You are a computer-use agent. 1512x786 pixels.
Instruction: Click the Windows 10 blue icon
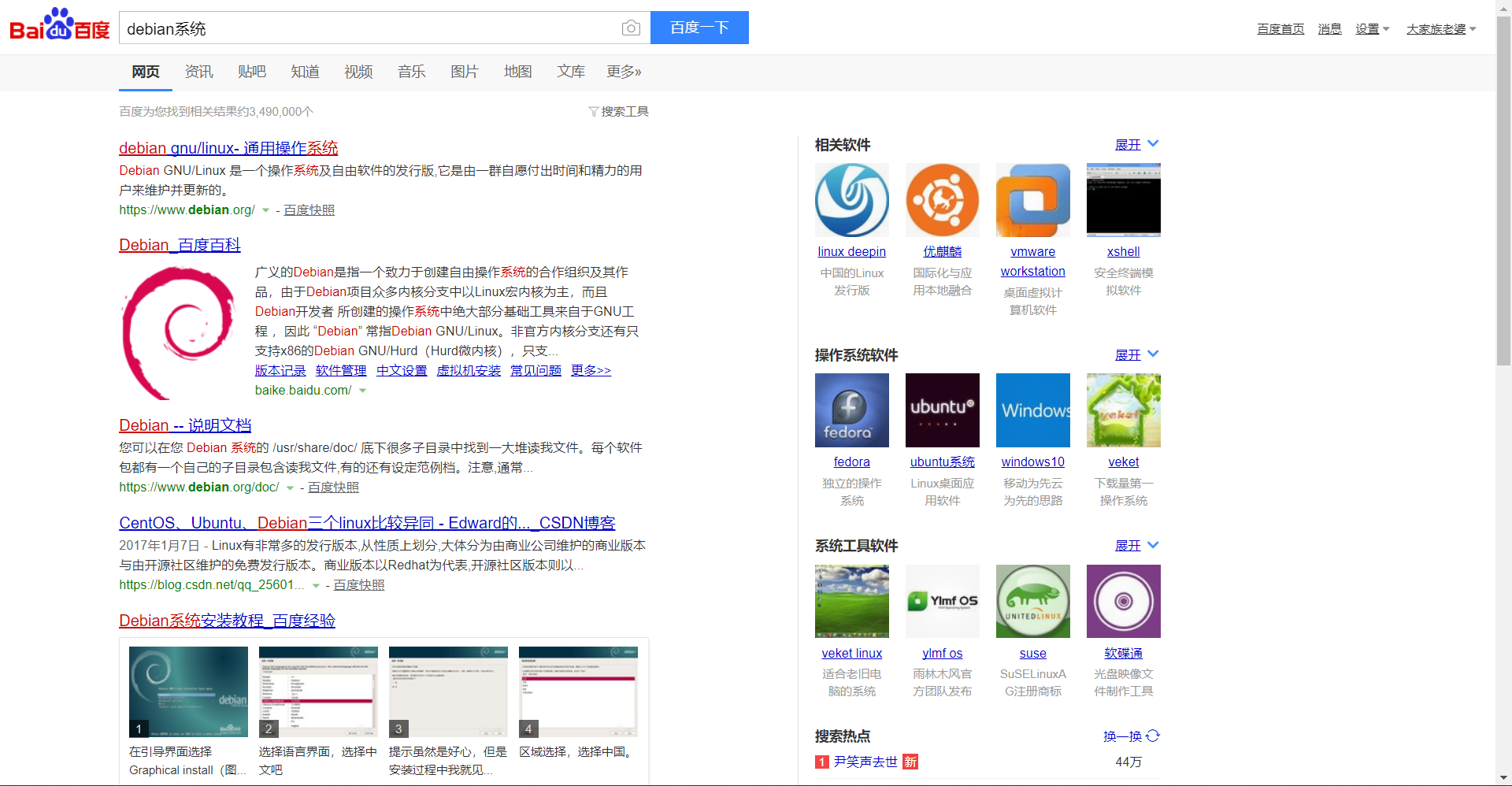point(1033,410)
